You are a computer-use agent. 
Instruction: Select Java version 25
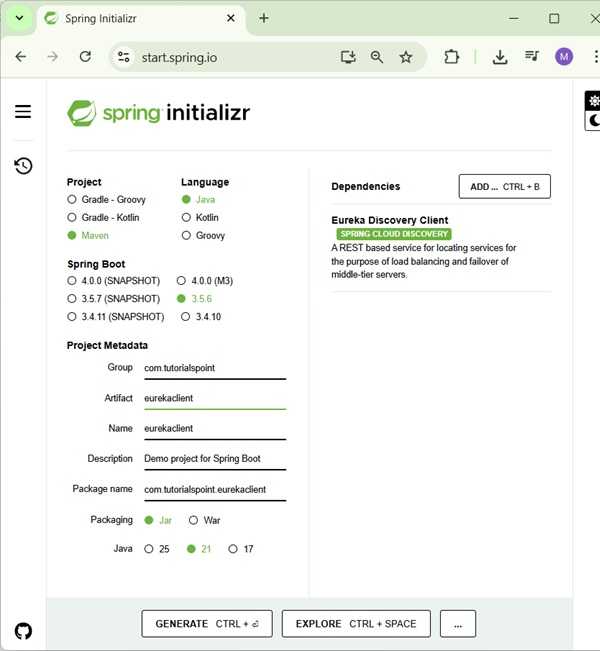click(x=157, y=549)
